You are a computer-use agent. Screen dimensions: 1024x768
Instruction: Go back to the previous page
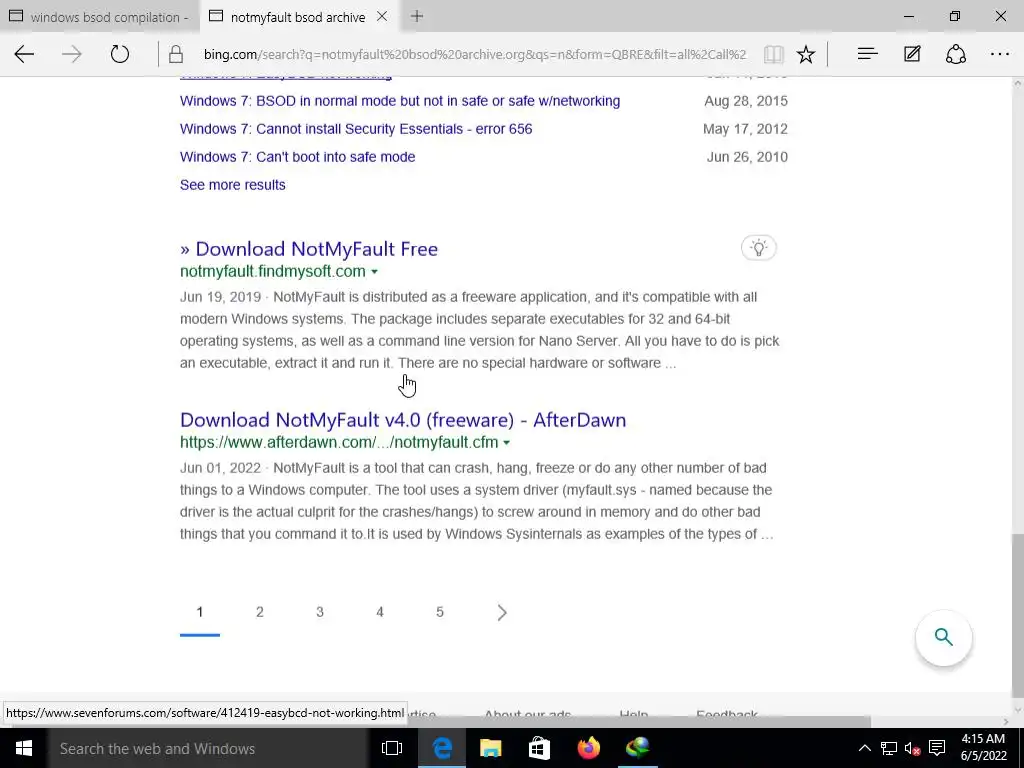[24, 54]
